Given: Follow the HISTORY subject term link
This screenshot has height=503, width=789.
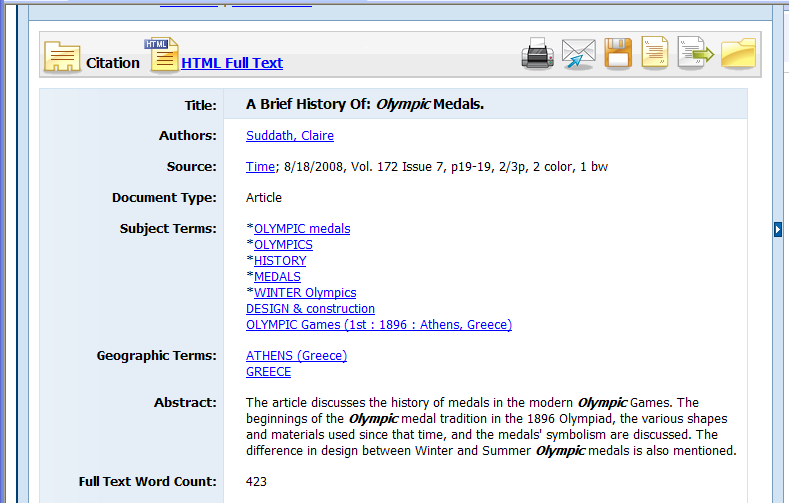Looking at the screenshot, I should point(280,261).
